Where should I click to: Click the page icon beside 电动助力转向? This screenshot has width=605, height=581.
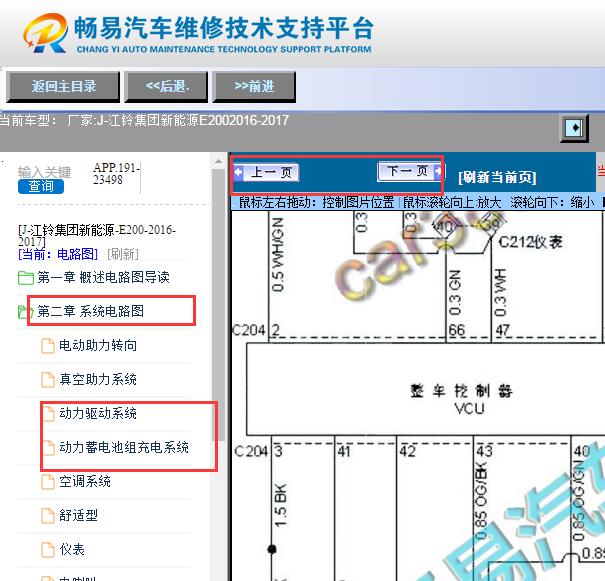click(x=48, y=346)
